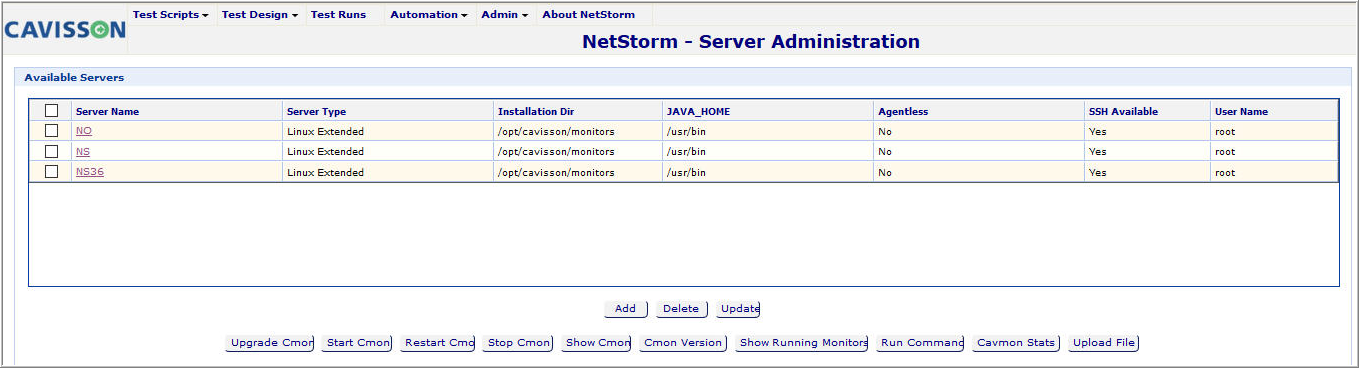Expand the Test Design menu
The height and width of the screenshot is (368, 1359).
260,15
